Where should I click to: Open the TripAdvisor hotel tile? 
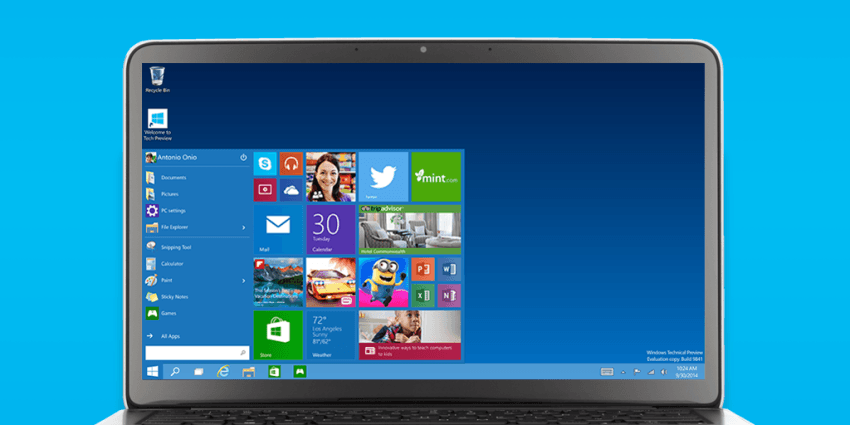tap(410, 229)
